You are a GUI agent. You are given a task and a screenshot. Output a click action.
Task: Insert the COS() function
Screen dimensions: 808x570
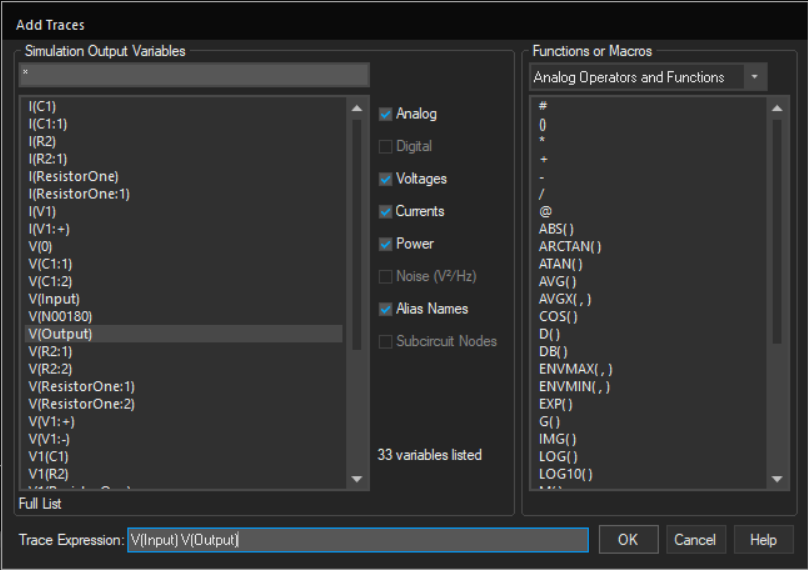(558, 316)
